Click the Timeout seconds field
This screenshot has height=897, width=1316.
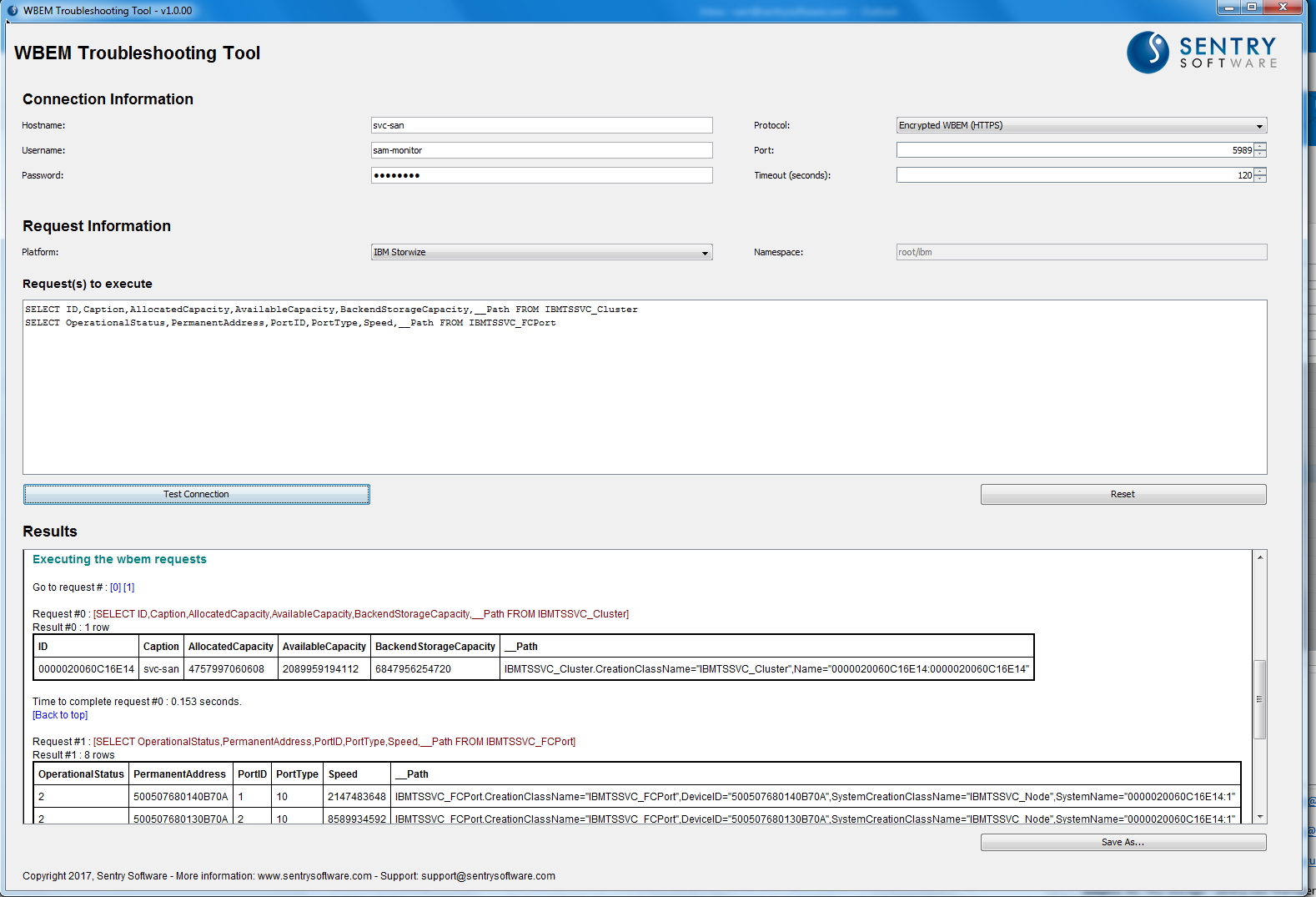1075,175
